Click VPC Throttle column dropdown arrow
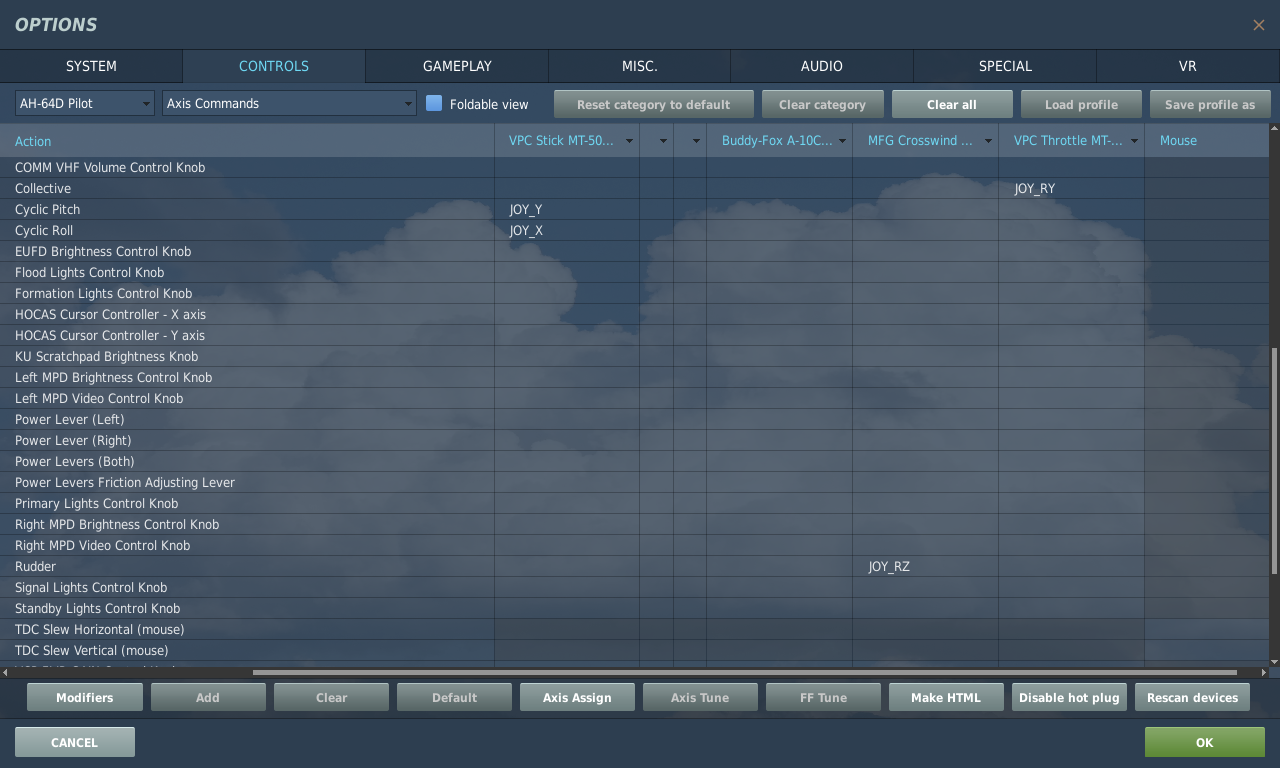1280x768 pixels. point(1134,141)
